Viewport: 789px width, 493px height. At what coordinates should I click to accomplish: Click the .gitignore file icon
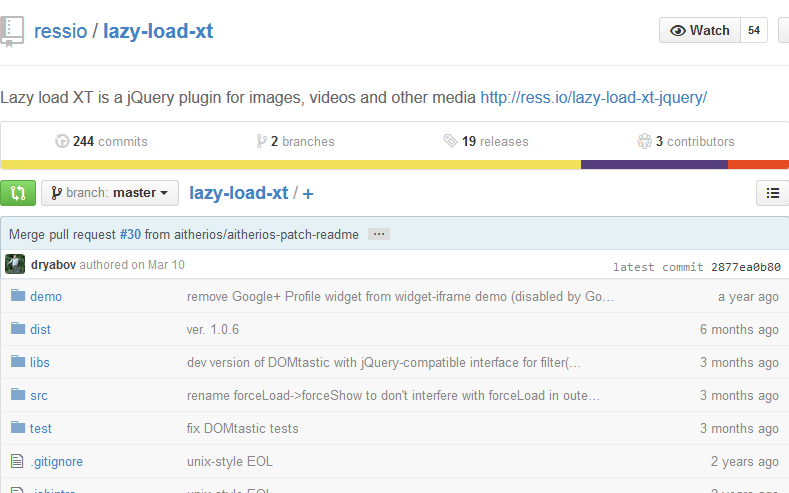[17, 461]
